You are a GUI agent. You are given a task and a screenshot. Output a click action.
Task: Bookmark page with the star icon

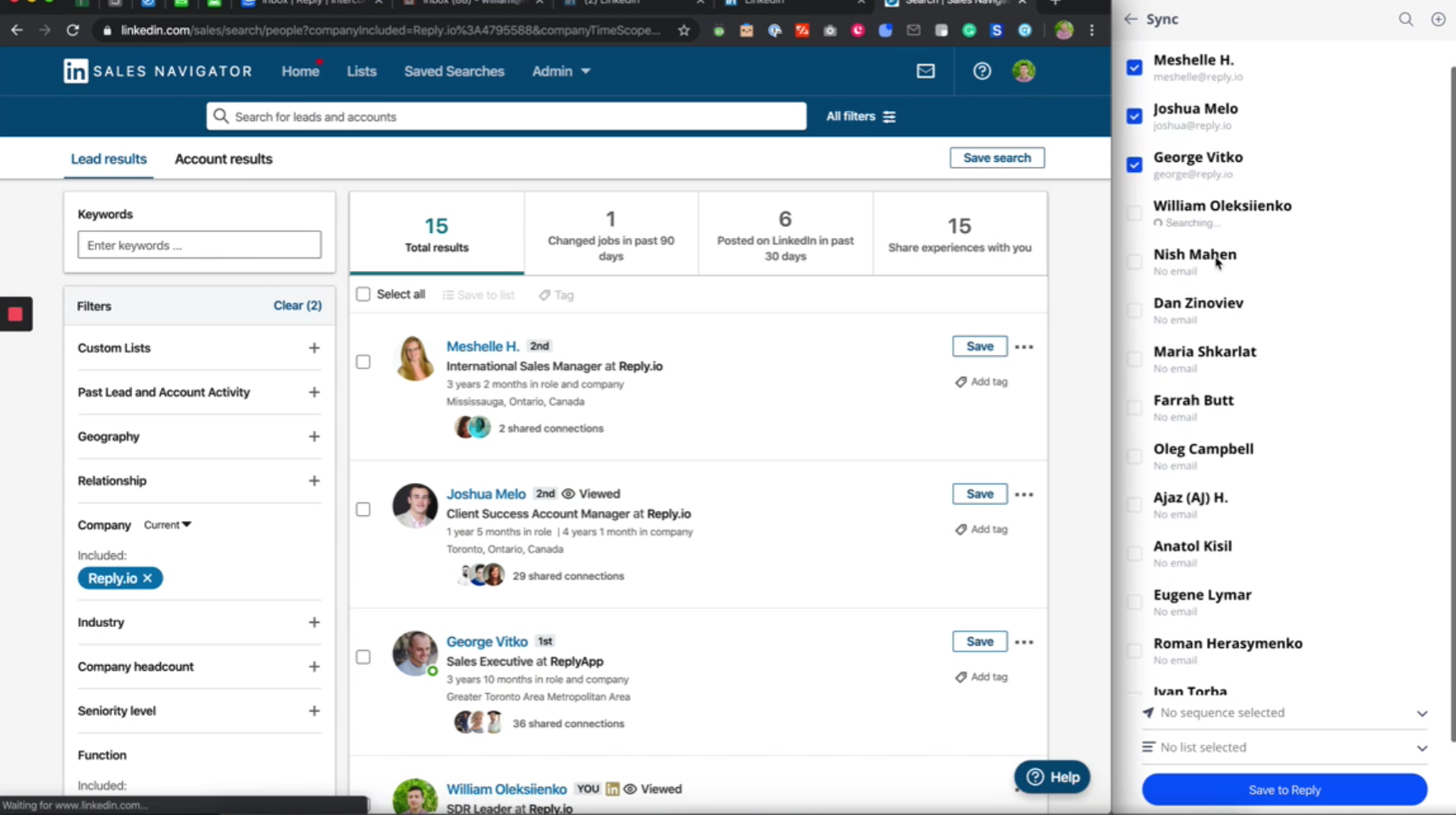point(684,30)
